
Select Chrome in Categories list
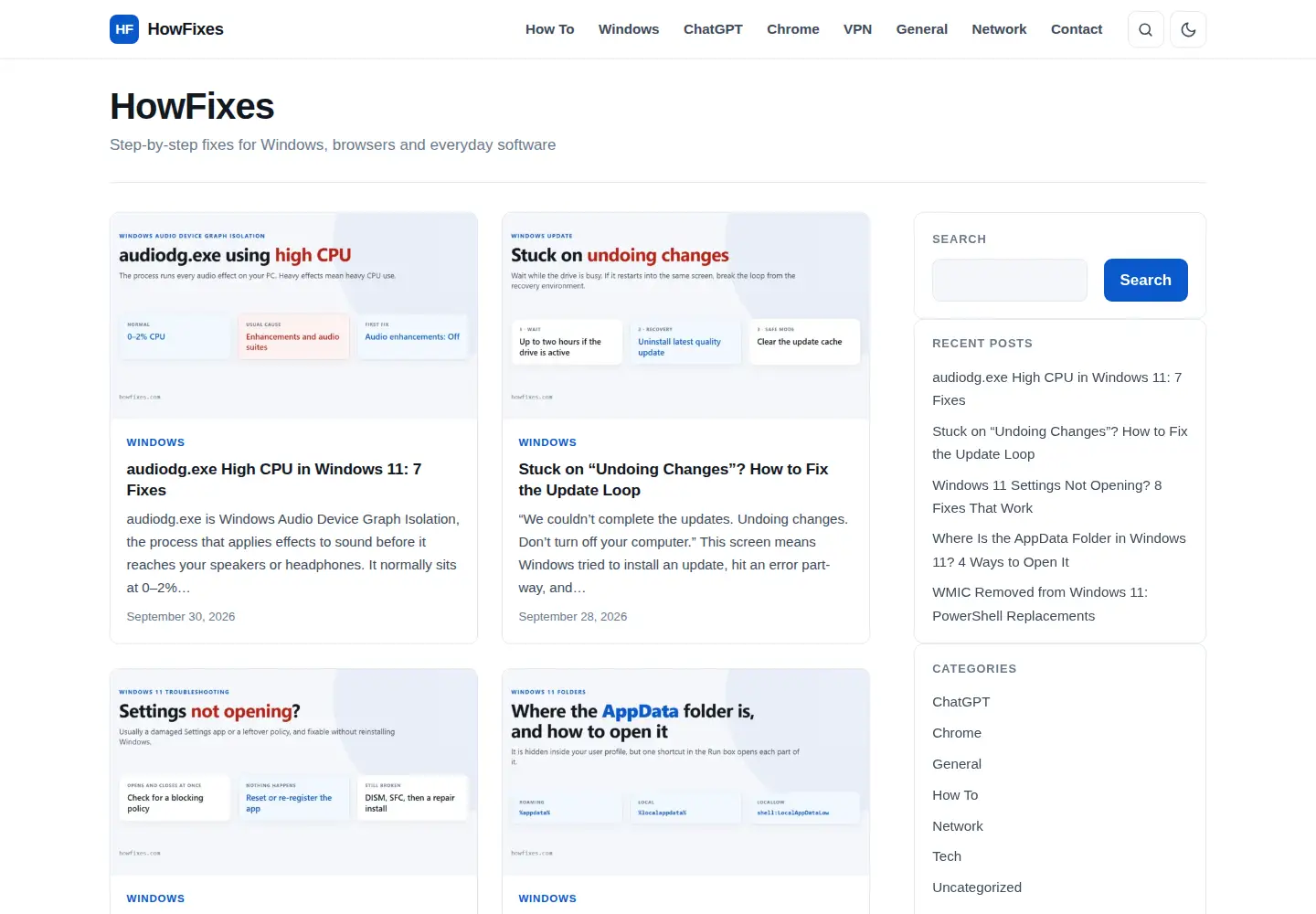pos(957,733)
